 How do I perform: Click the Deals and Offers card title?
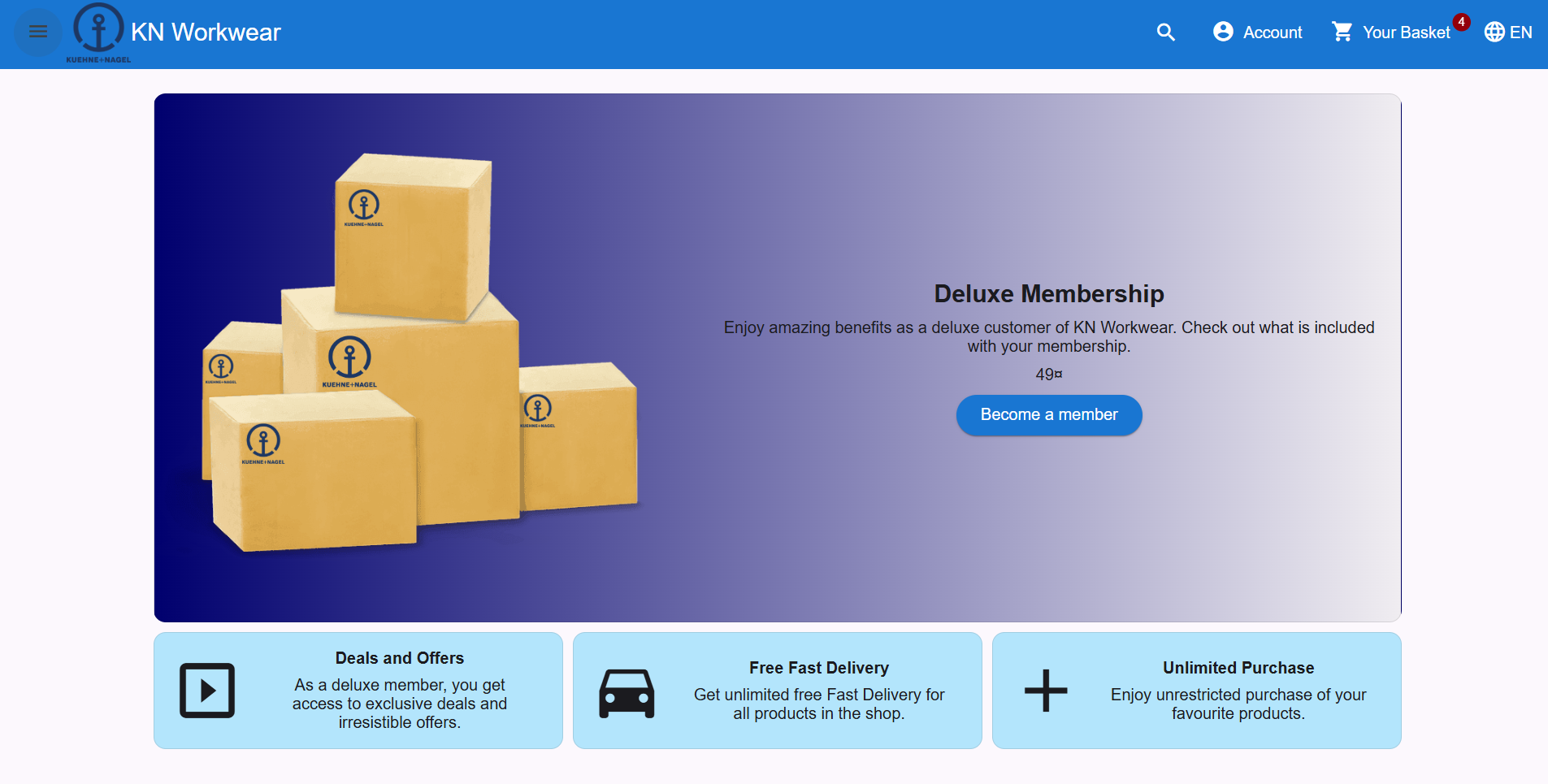click(x=400, y=658)
